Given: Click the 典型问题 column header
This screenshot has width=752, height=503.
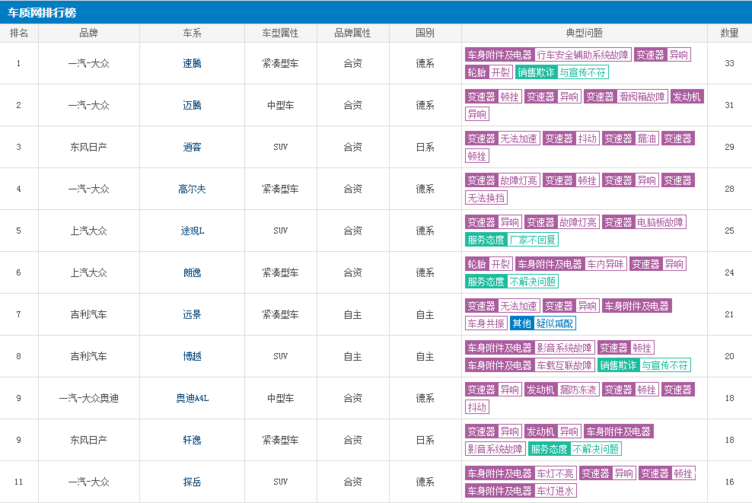Looking at the screenshot, I should pyautogui.click(x=584, y=33).
